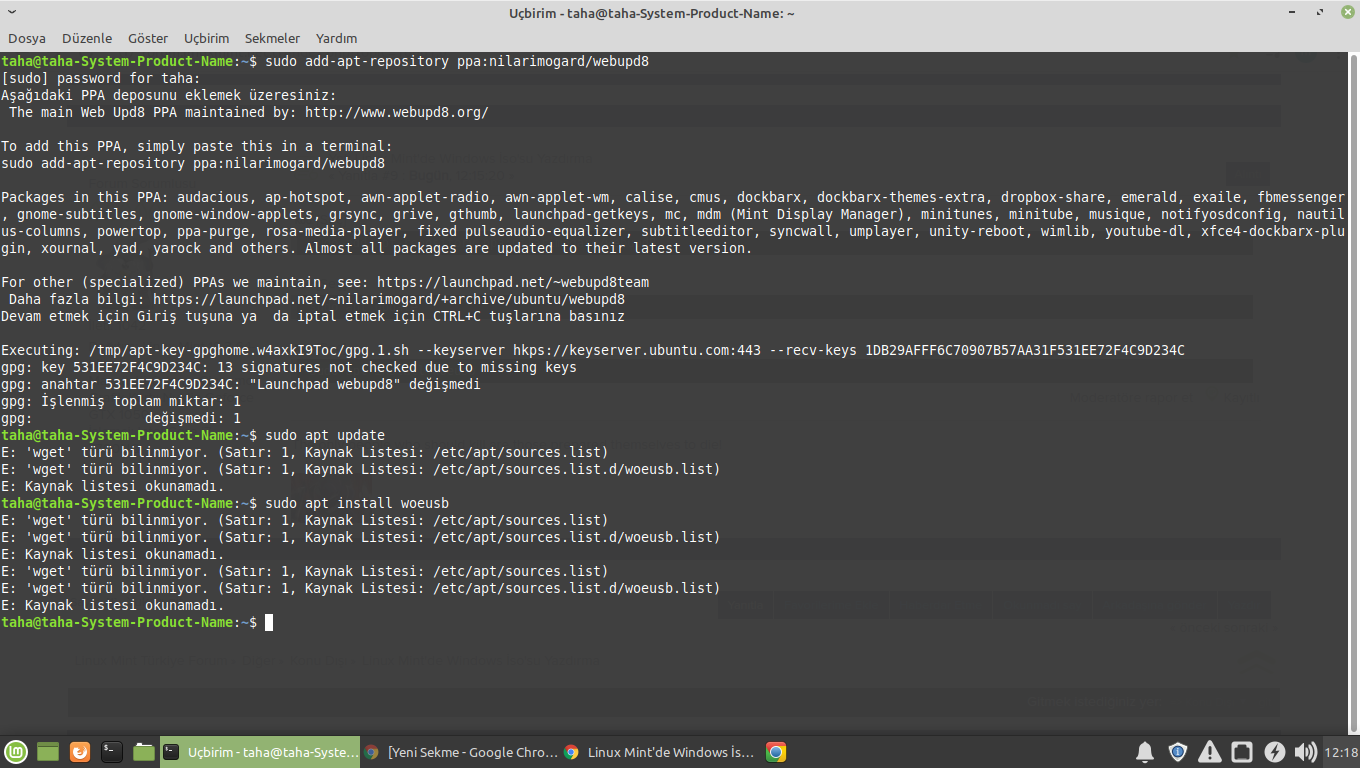The width and height of the screenshot is (1360, 768).
Task: Click the "sudo apt install woeusb" command line
Action: coord(357,503)
